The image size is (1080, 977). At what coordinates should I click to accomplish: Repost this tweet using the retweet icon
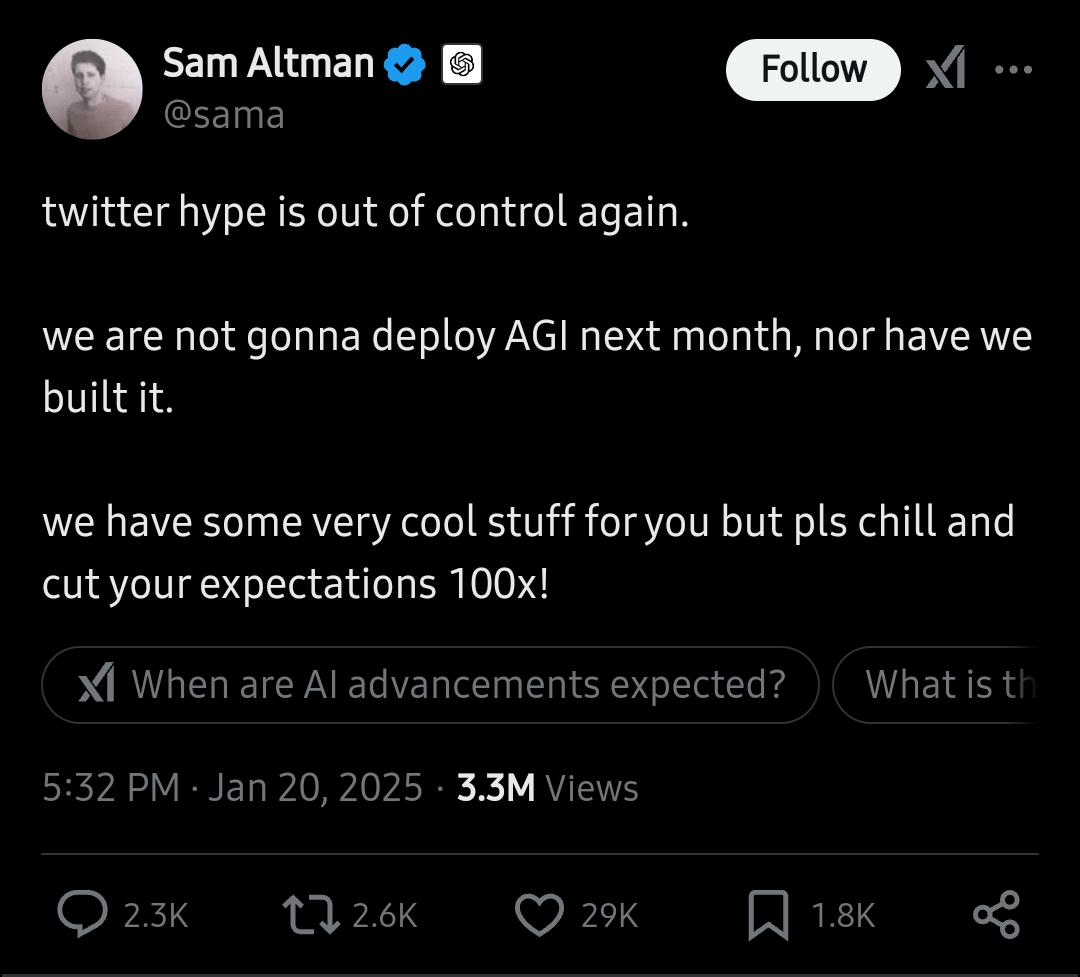point(312,914)
